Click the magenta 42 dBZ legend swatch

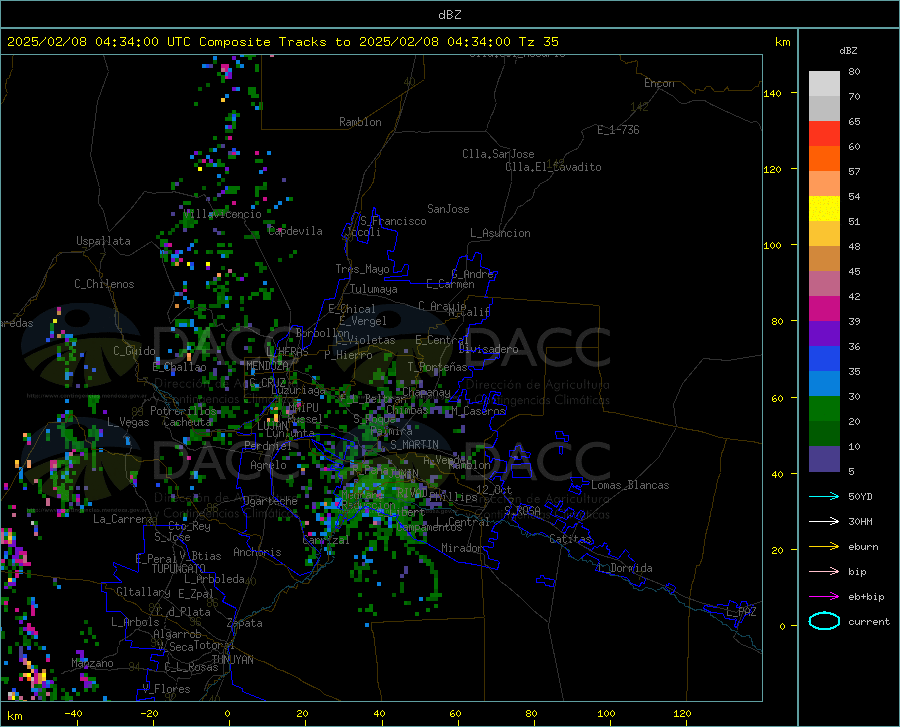click(824, 309)
